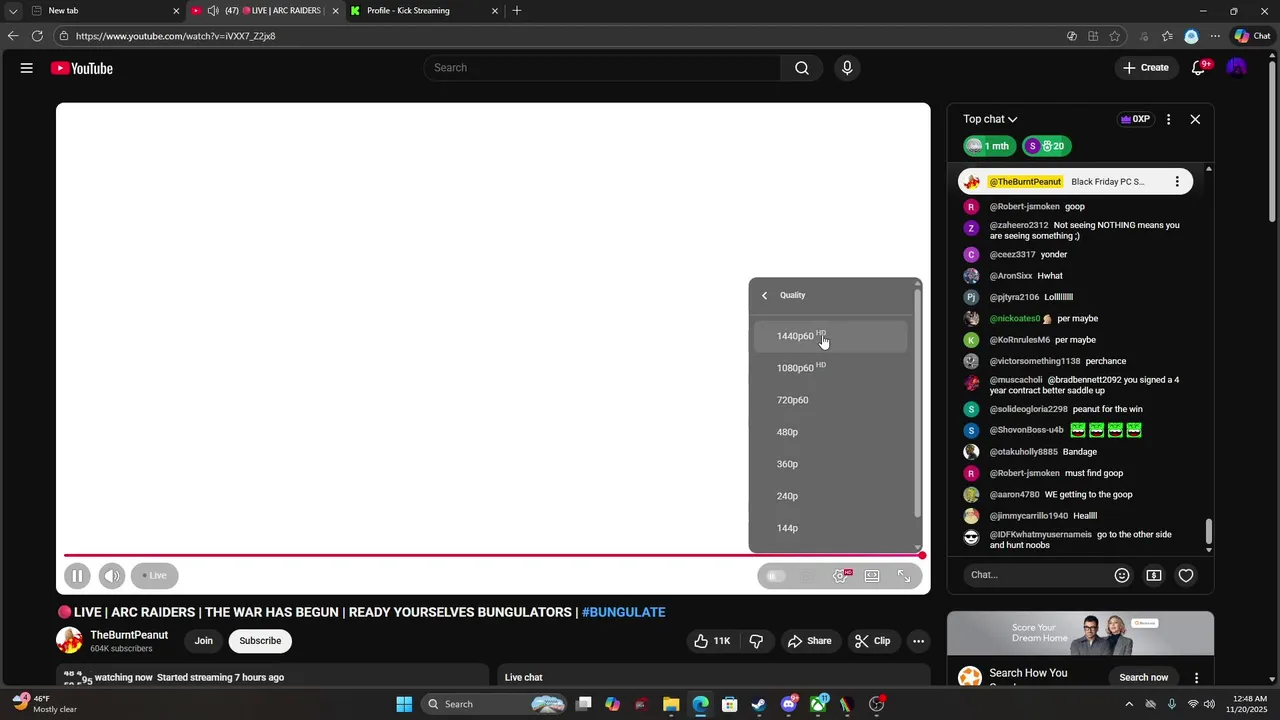The image size is (1280, 720).
Task: Refresh the browser page
Action: click(37, 36)
